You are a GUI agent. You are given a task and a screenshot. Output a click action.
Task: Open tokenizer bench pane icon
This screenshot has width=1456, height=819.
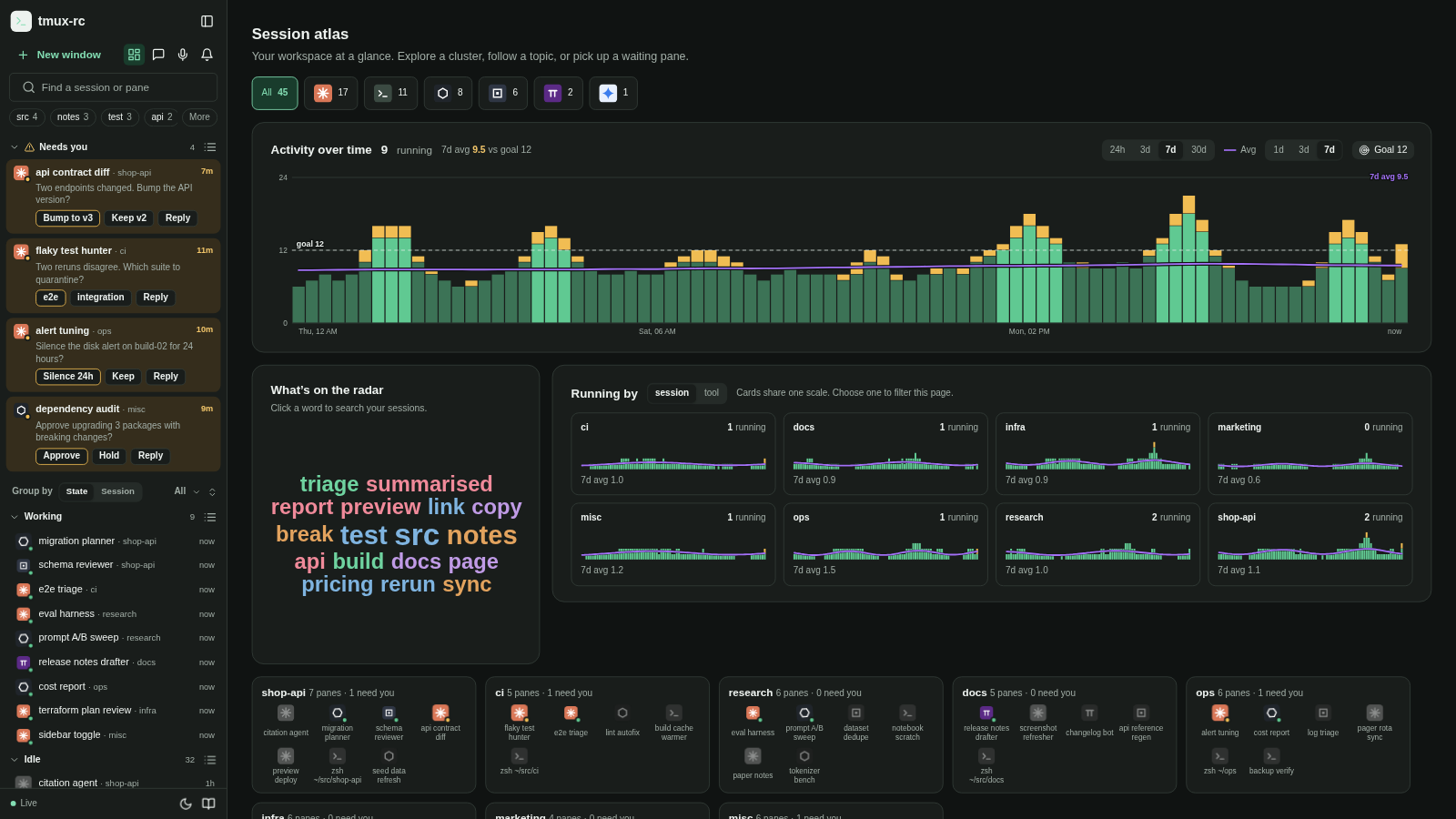(x=804, y=756)
